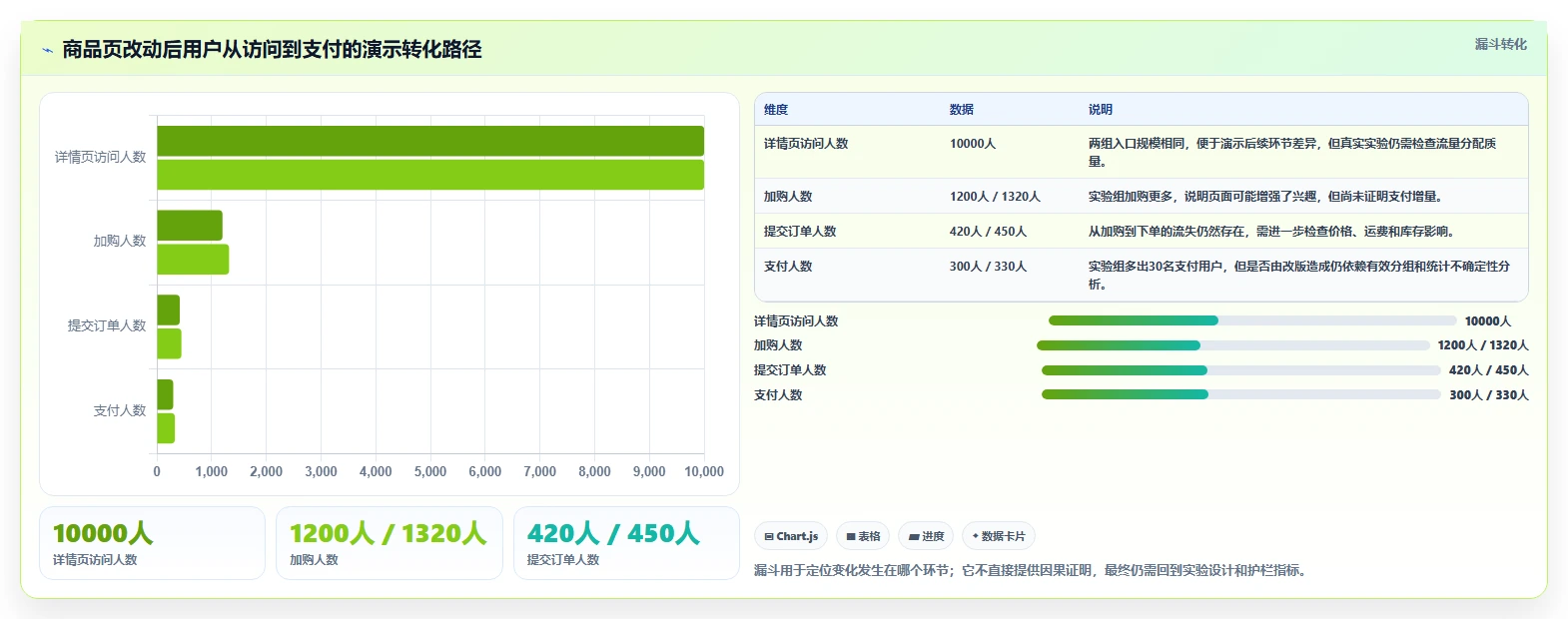Click the 详情页访问人数 progress bar
The height and width of the screenshot is (619, 1568).
pos(1252,320)
